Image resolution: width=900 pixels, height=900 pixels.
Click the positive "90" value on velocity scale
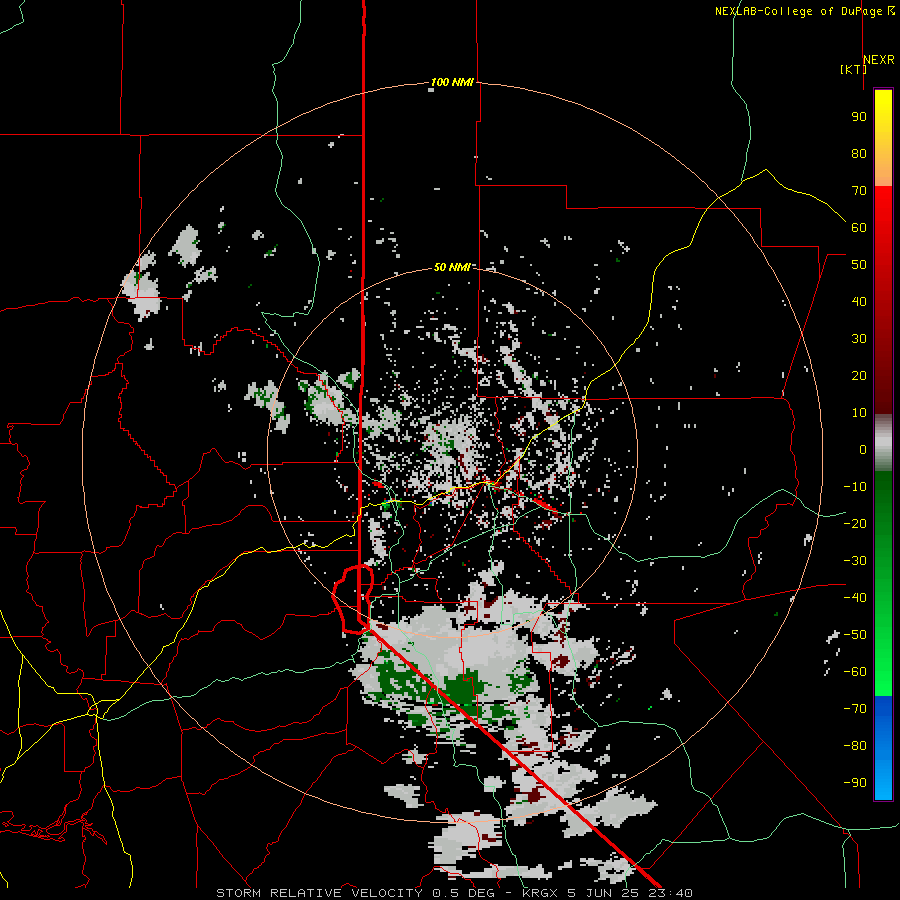(x=859, y=117)
